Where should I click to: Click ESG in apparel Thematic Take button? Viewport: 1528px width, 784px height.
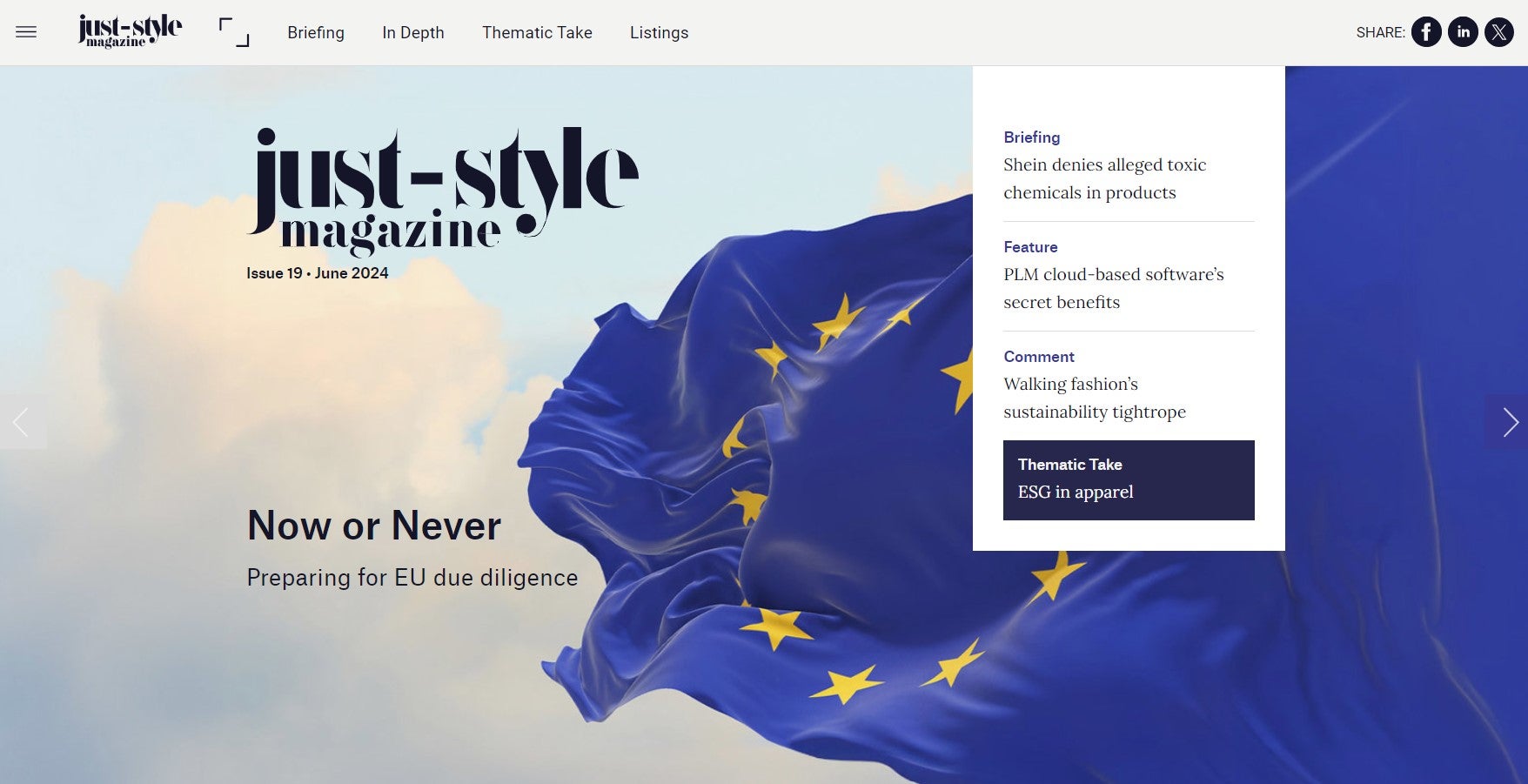pos(1129,480)
